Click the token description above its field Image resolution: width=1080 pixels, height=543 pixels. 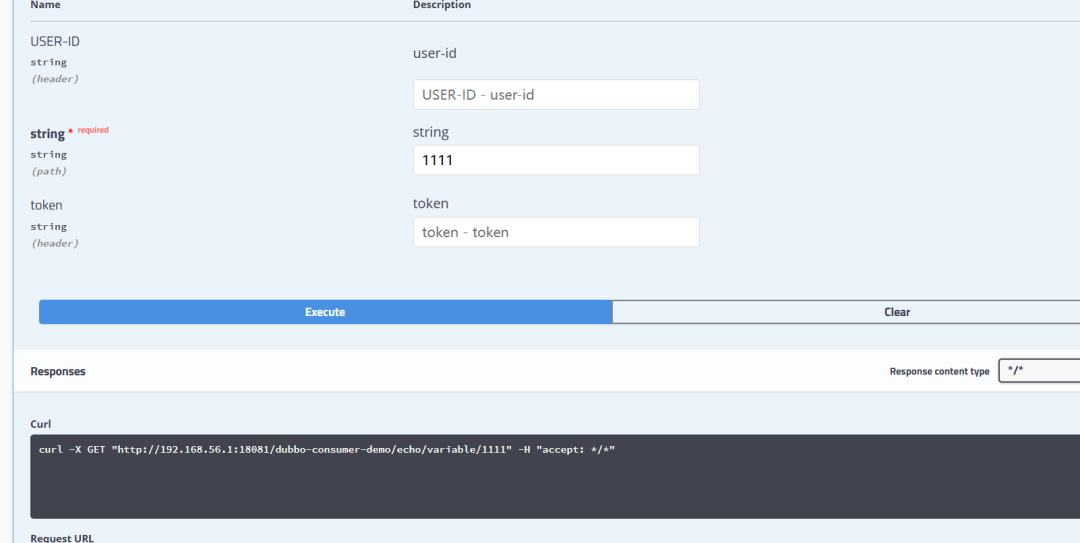pyautogui.click(x=430, y=203)
